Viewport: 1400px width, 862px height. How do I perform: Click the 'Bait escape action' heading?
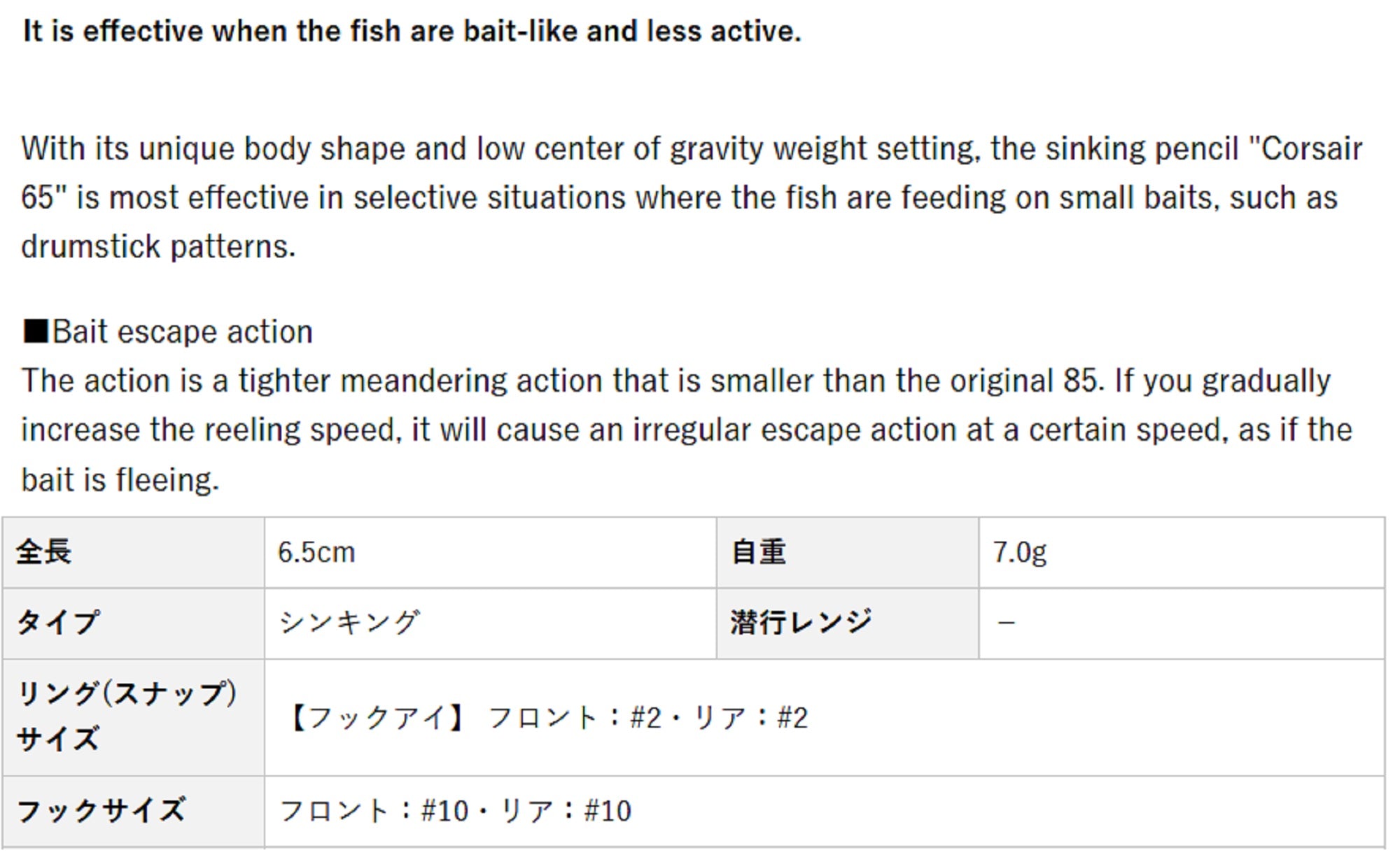(182, 332)
